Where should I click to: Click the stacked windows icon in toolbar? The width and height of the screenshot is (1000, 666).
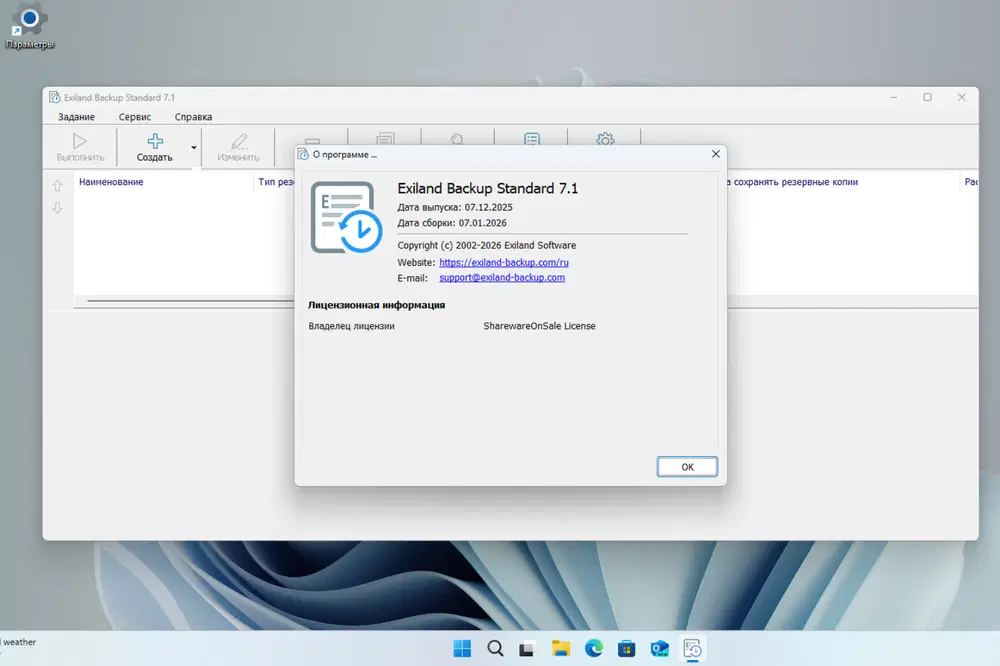pos(385,138)
